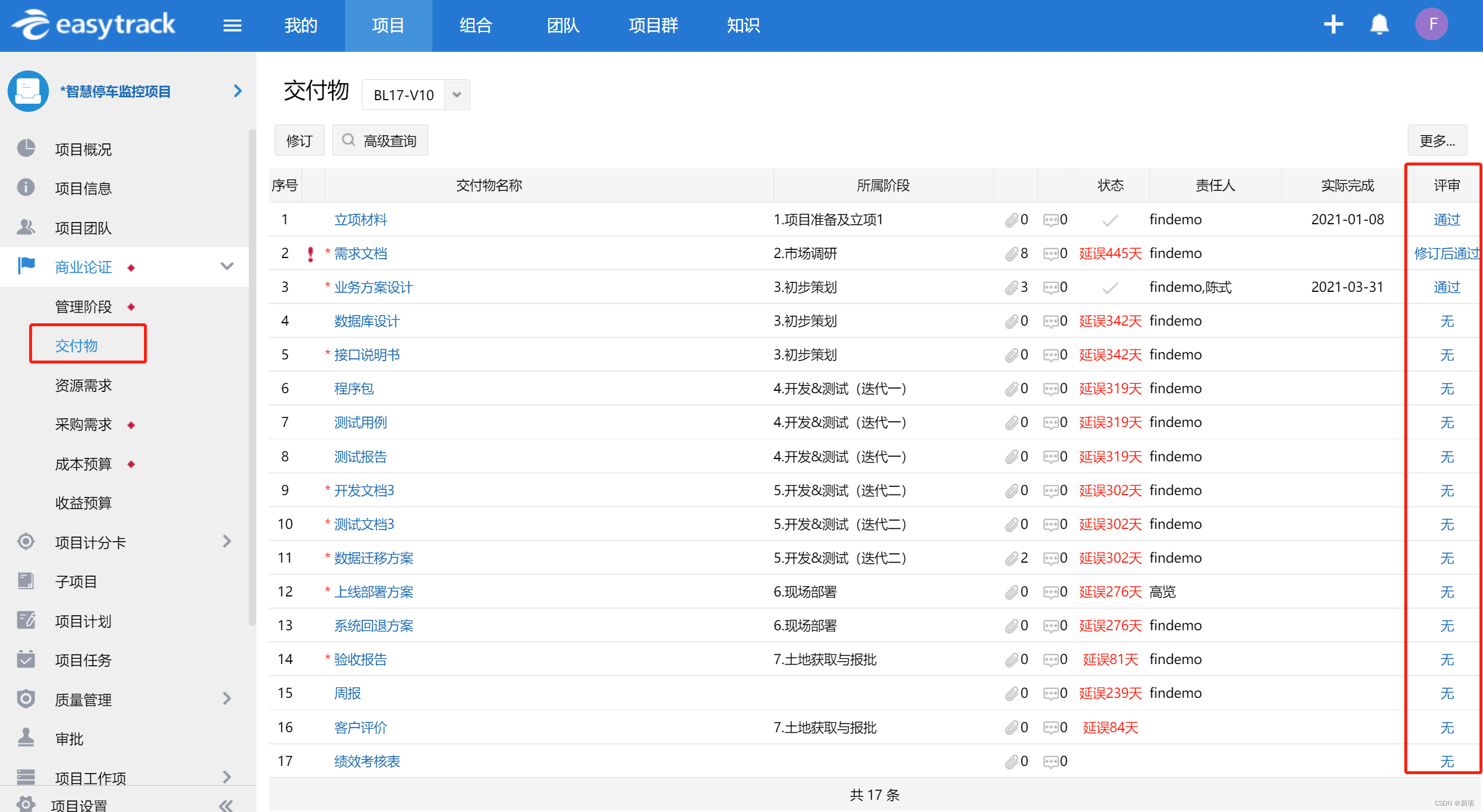Viewport: 1483px width, 812px height.
Task: Switch to the 知识 tab
Action: pos(744,26)
